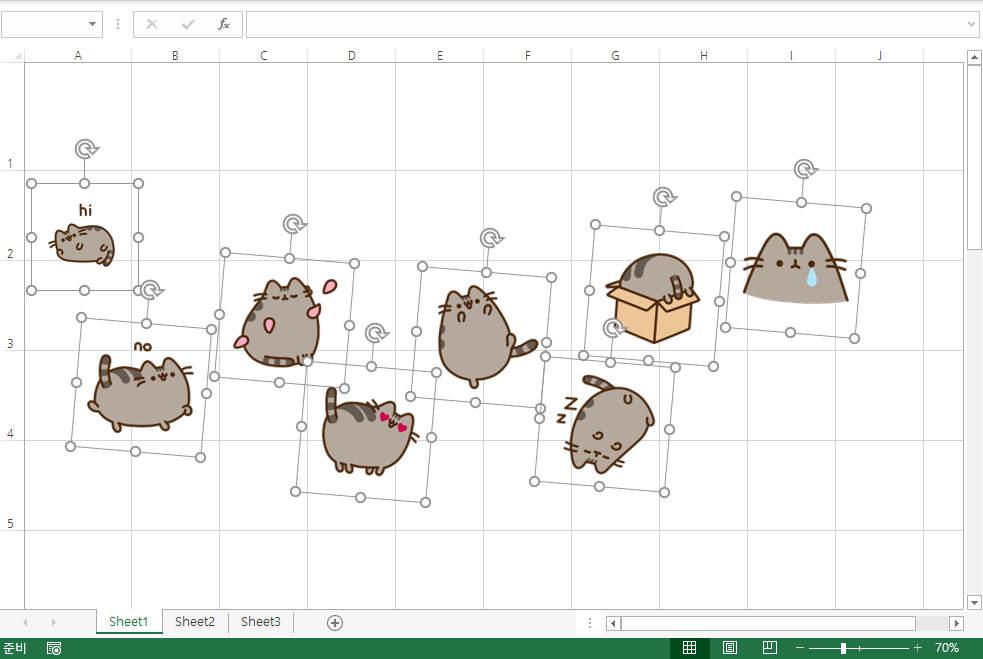
Task: Click rotation handle of sleeping cat picture
Action: coord(614,327)
